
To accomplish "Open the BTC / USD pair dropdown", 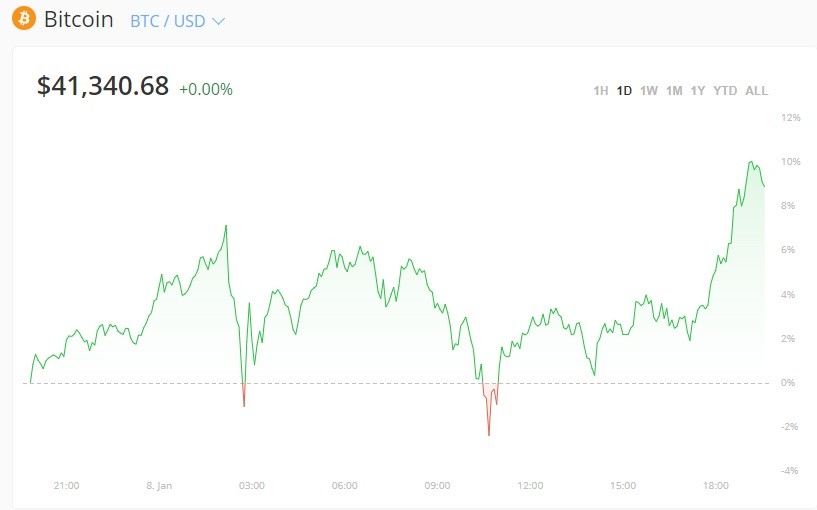I will point(177,21).
